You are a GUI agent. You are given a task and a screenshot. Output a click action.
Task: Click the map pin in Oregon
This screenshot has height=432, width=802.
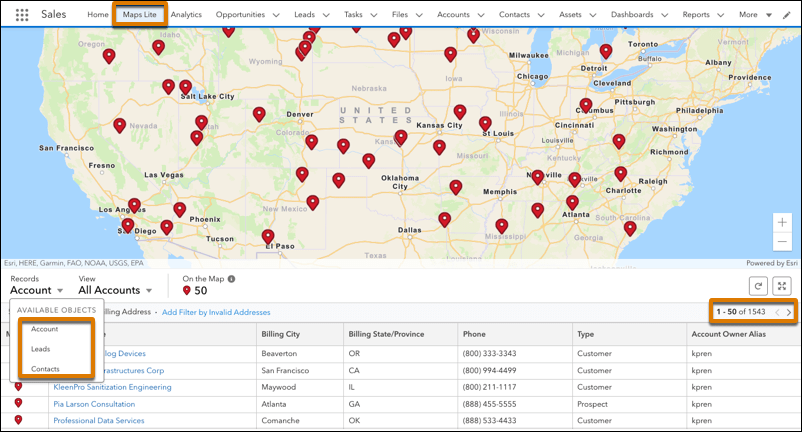tap(109, 56)
